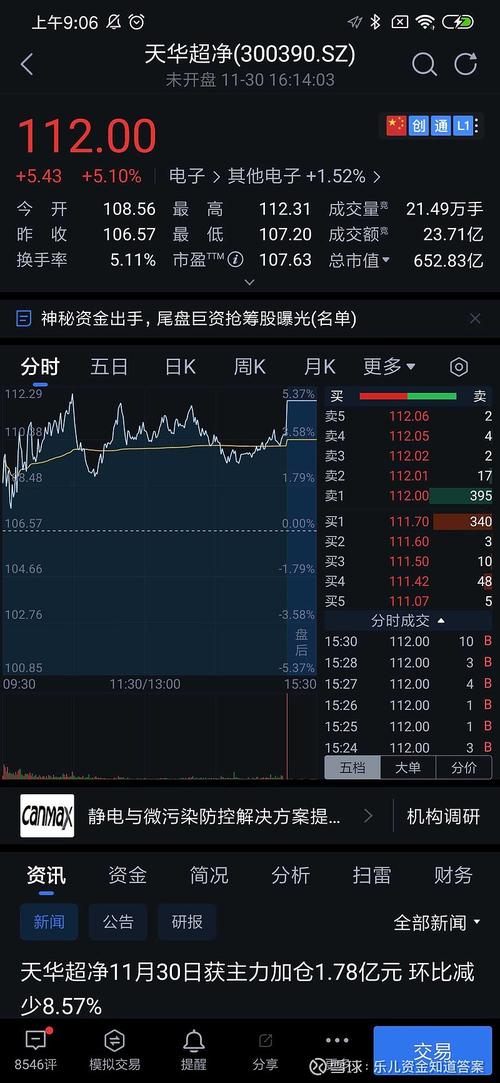Expand more quote details chevron
500x1083 pixels.
(x=250, y=282)
